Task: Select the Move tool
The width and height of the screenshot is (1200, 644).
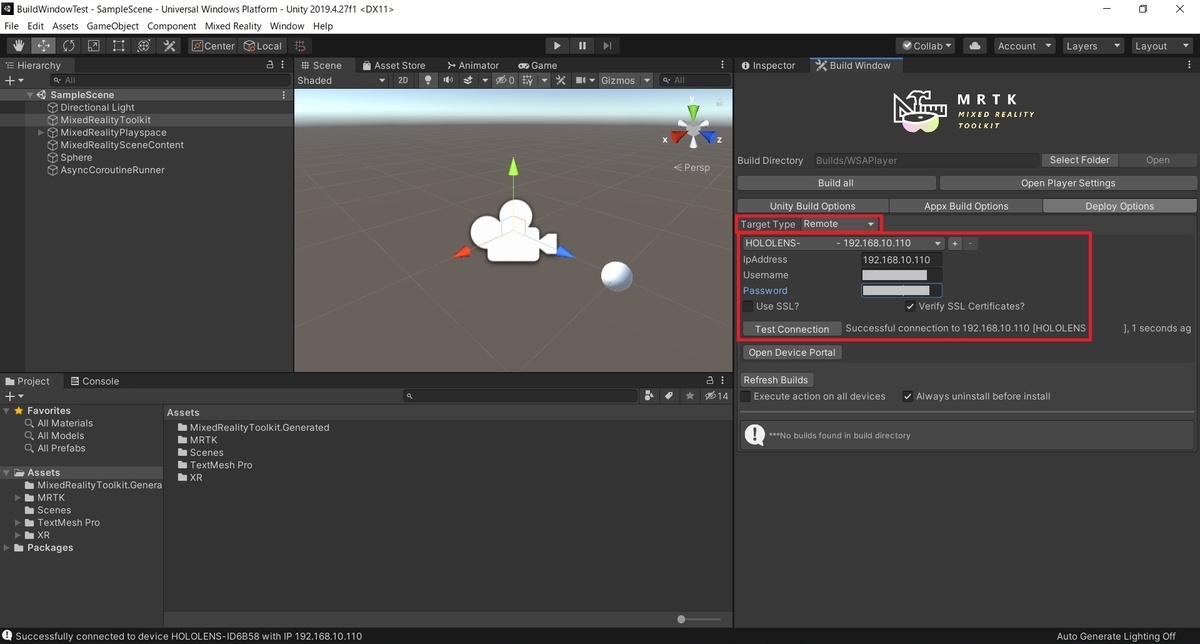Action: [x=44, y=46]
